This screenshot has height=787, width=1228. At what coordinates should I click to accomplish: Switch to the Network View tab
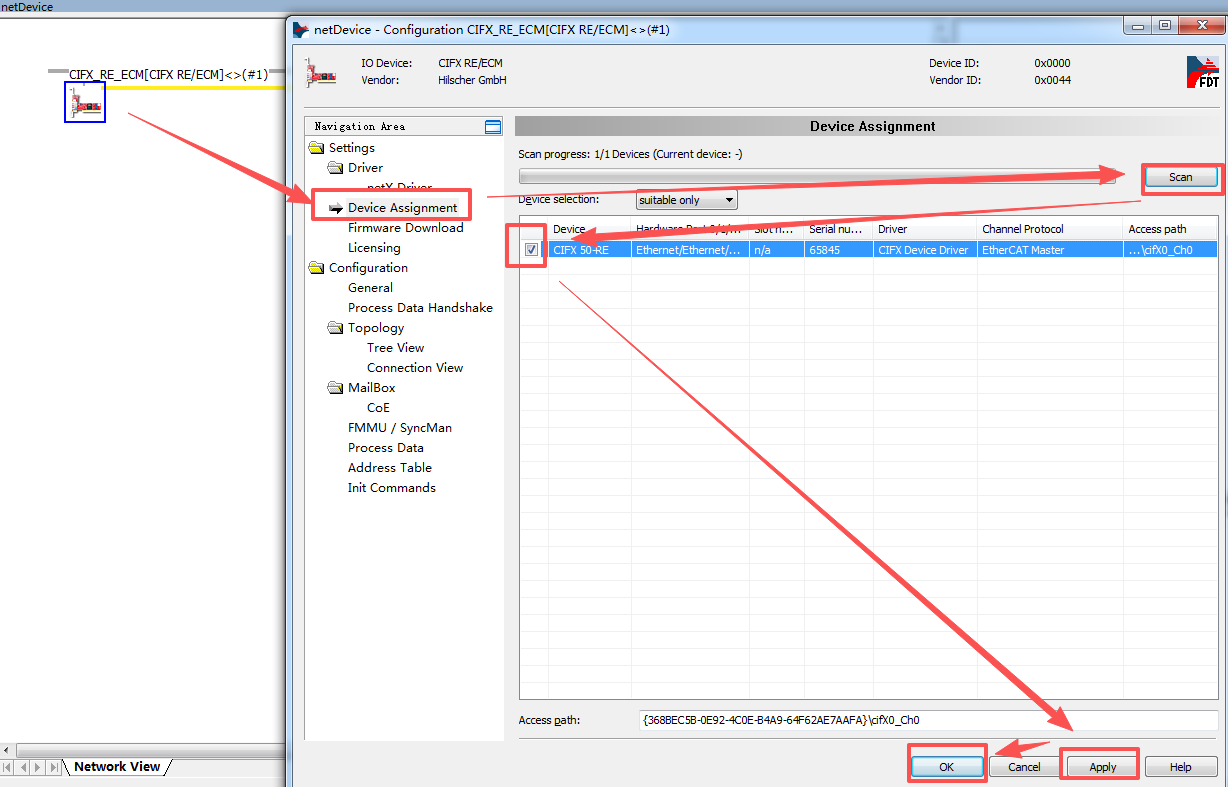click(x=117, y=767)
